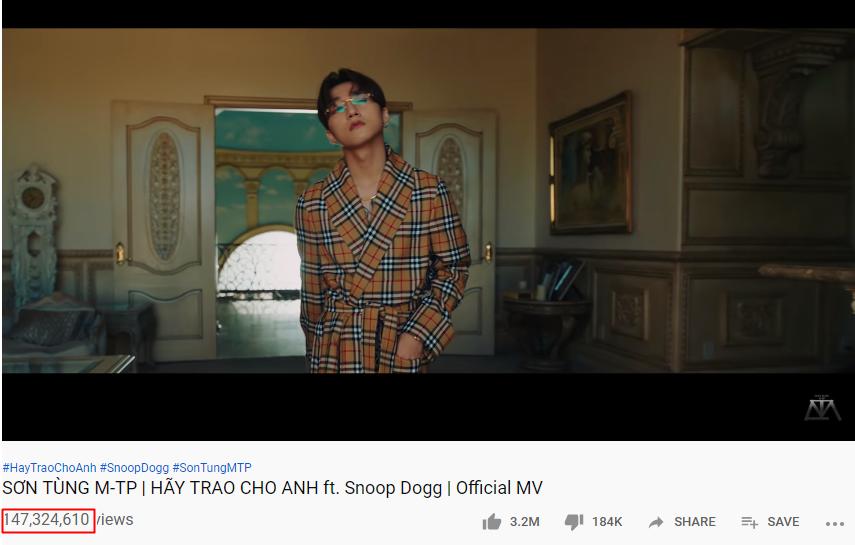Open the #HayTraoChoAnh hashtag link
This screenshot has height=545, width=855.
[x=49, y=468]
